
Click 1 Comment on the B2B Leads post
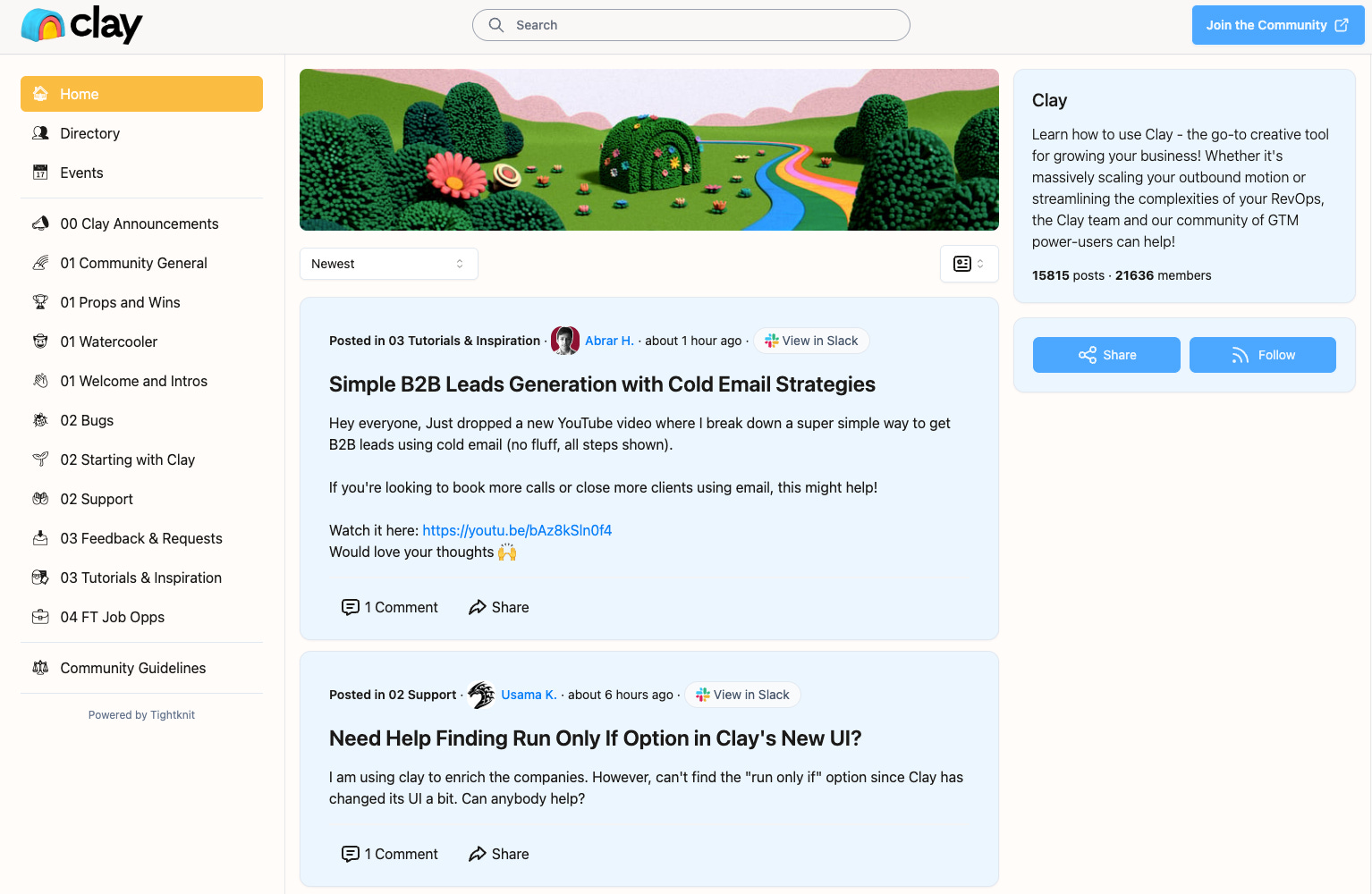coord(390,607)
